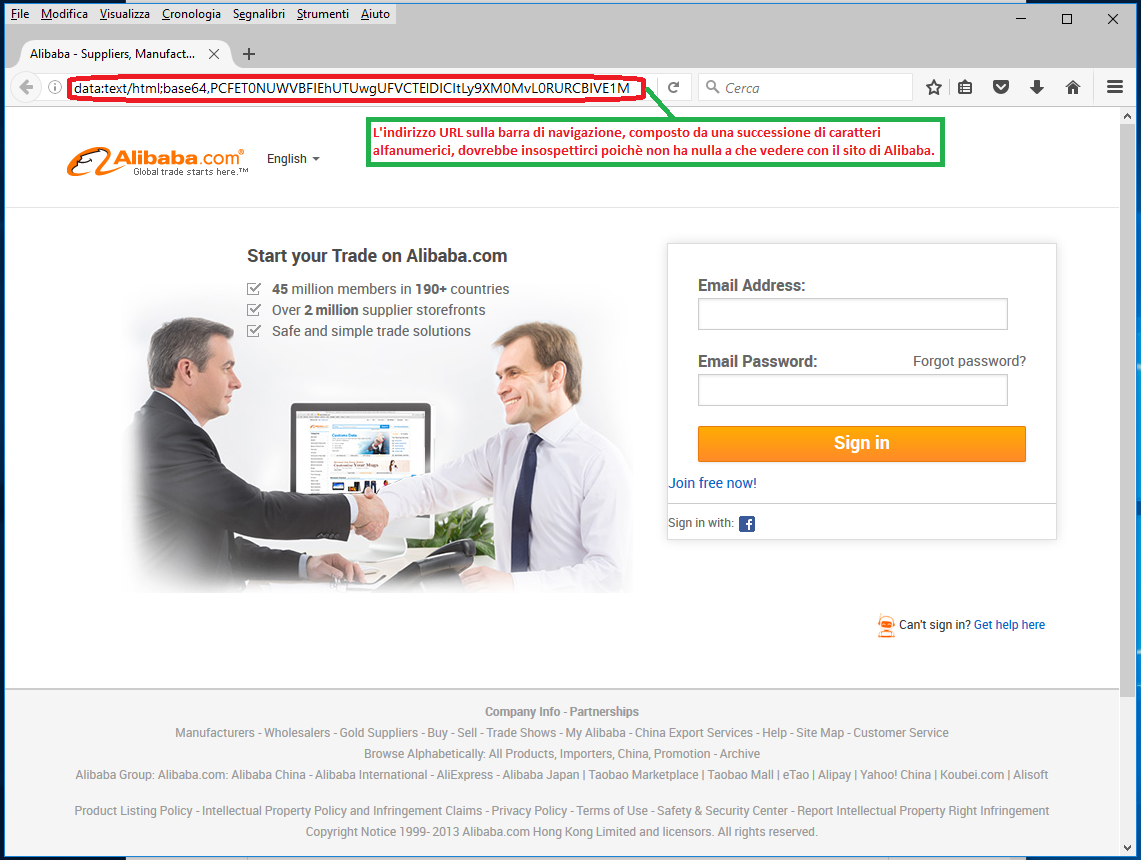Click the scrollbar down arrow

tap(1127, 848)
